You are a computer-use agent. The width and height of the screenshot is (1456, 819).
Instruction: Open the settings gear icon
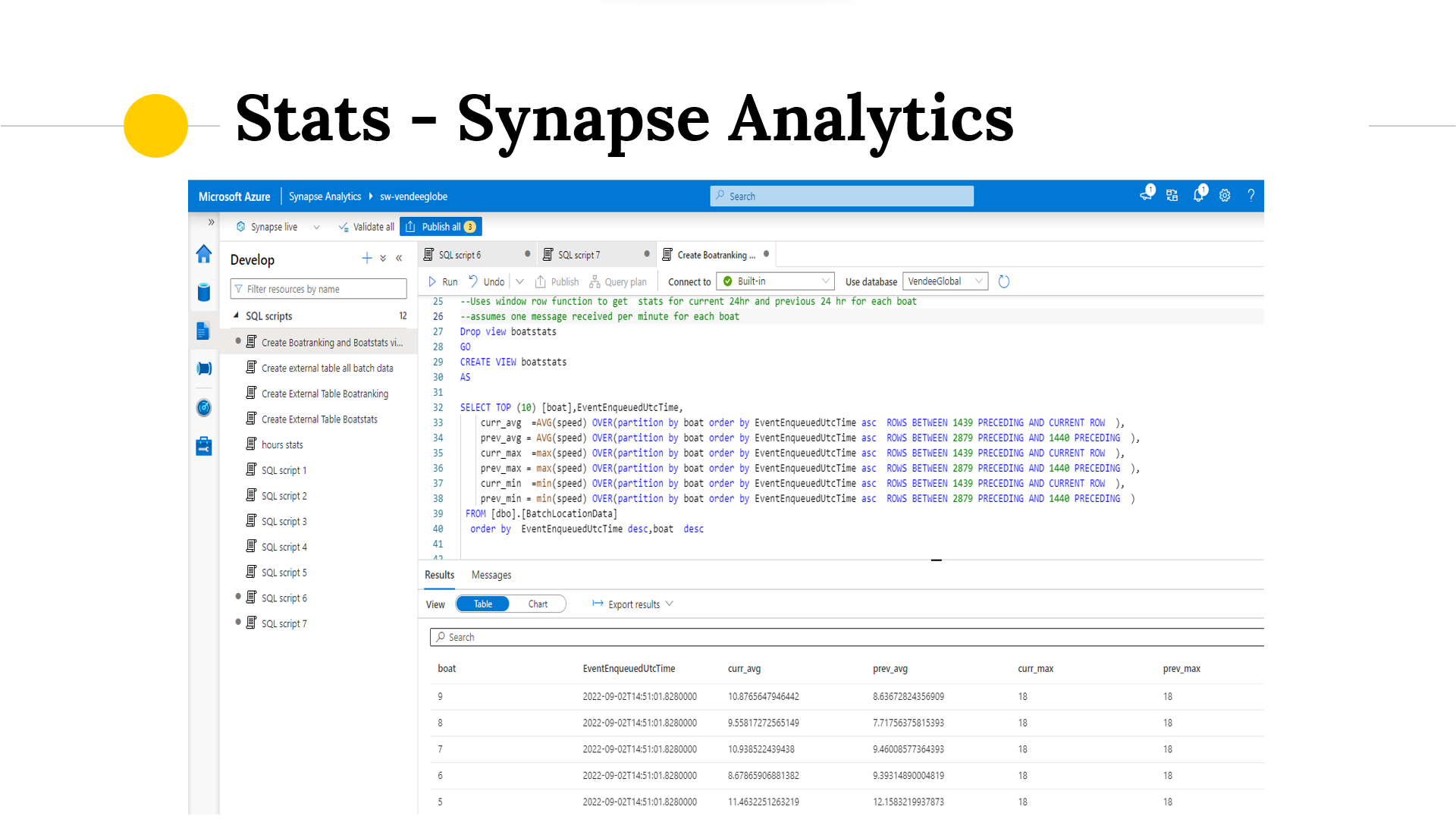click(x=1225, y=196)
